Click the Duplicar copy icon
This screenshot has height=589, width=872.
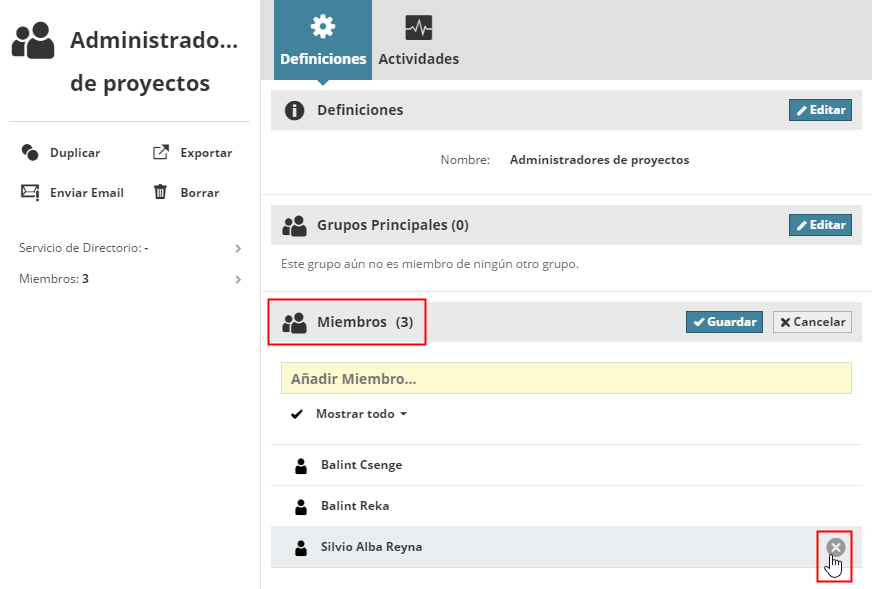click(30, 153)
